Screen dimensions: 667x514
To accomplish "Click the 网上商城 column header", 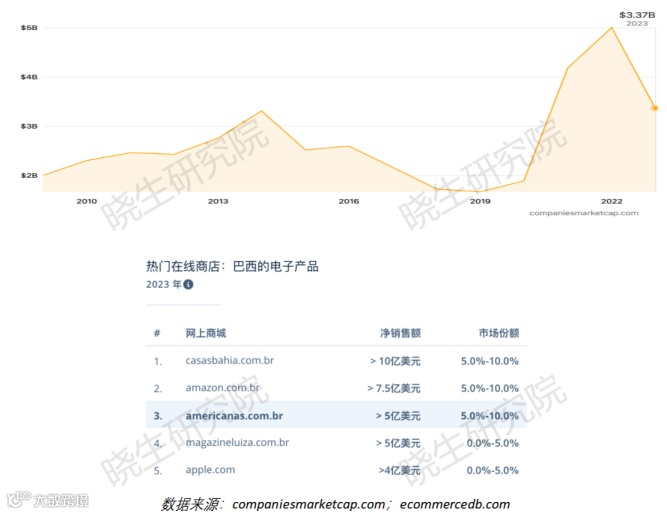I will tap(206, 333).
